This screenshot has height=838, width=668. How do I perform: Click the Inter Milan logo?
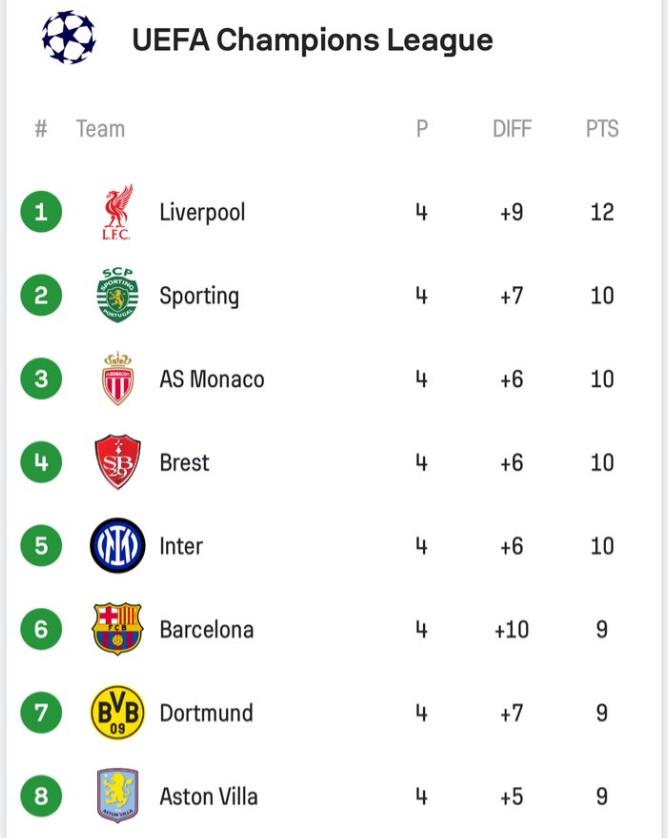point(117,546)
